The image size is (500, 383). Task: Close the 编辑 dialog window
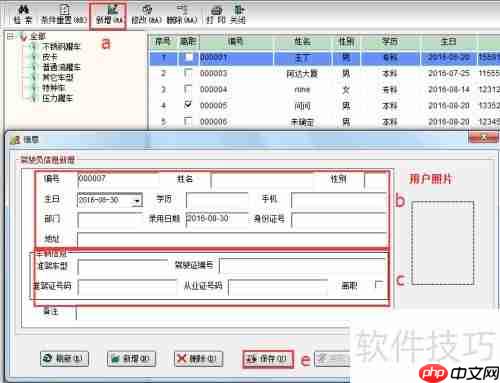483,137
